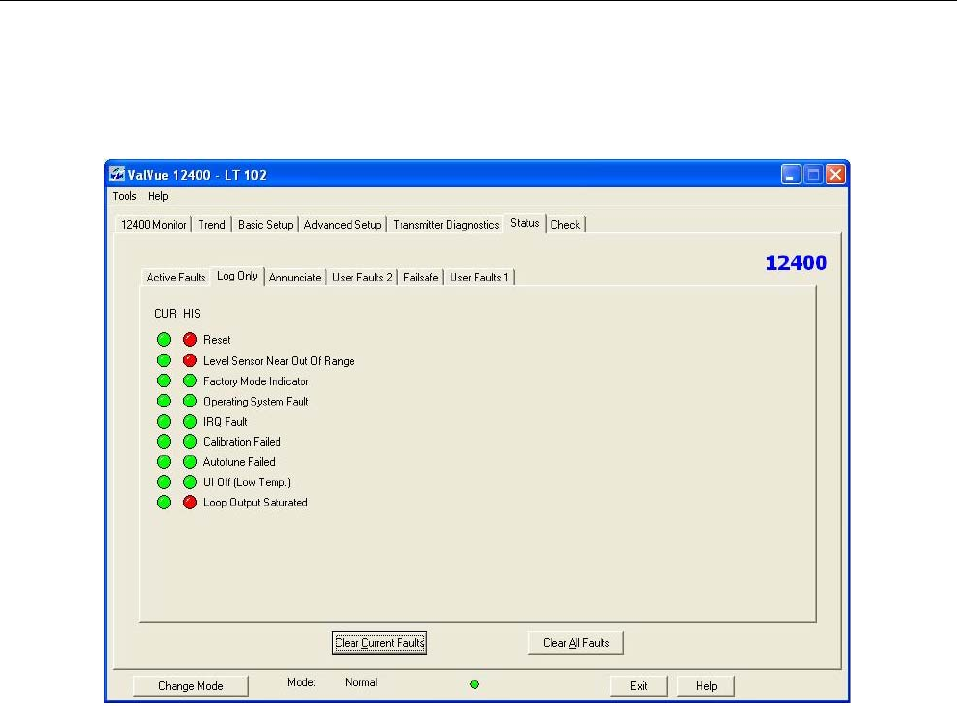
Task: Open the Advanced Setup tab
Action: point(342,225)
